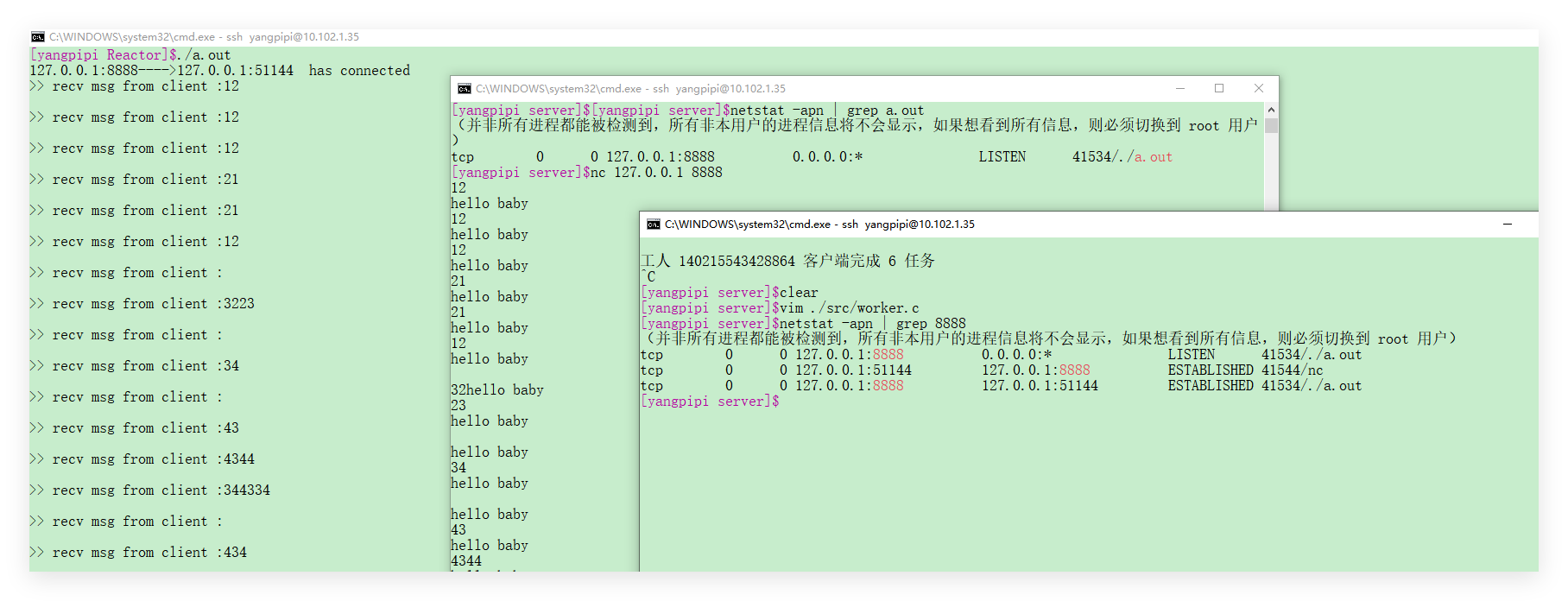Click the './a.out' command in left window
The width and height of the screenshot is (1568, 601).
click(204, 55)
